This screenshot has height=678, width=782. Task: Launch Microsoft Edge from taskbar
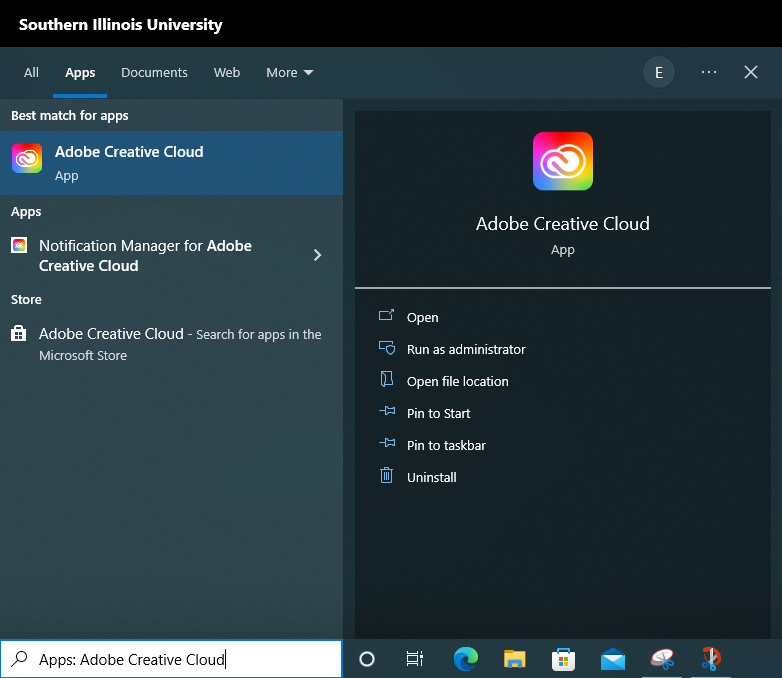click(466, 659)
